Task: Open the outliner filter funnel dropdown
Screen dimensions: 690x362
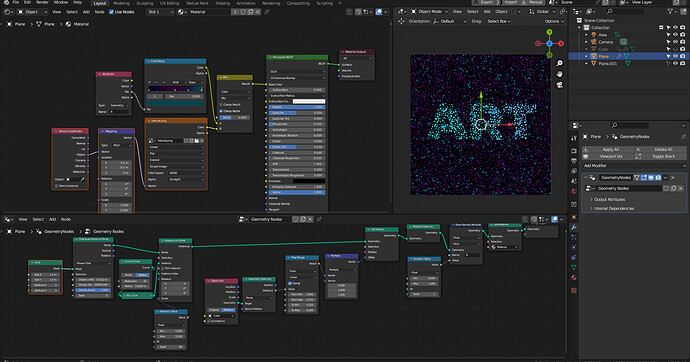Action: (672, 12)
